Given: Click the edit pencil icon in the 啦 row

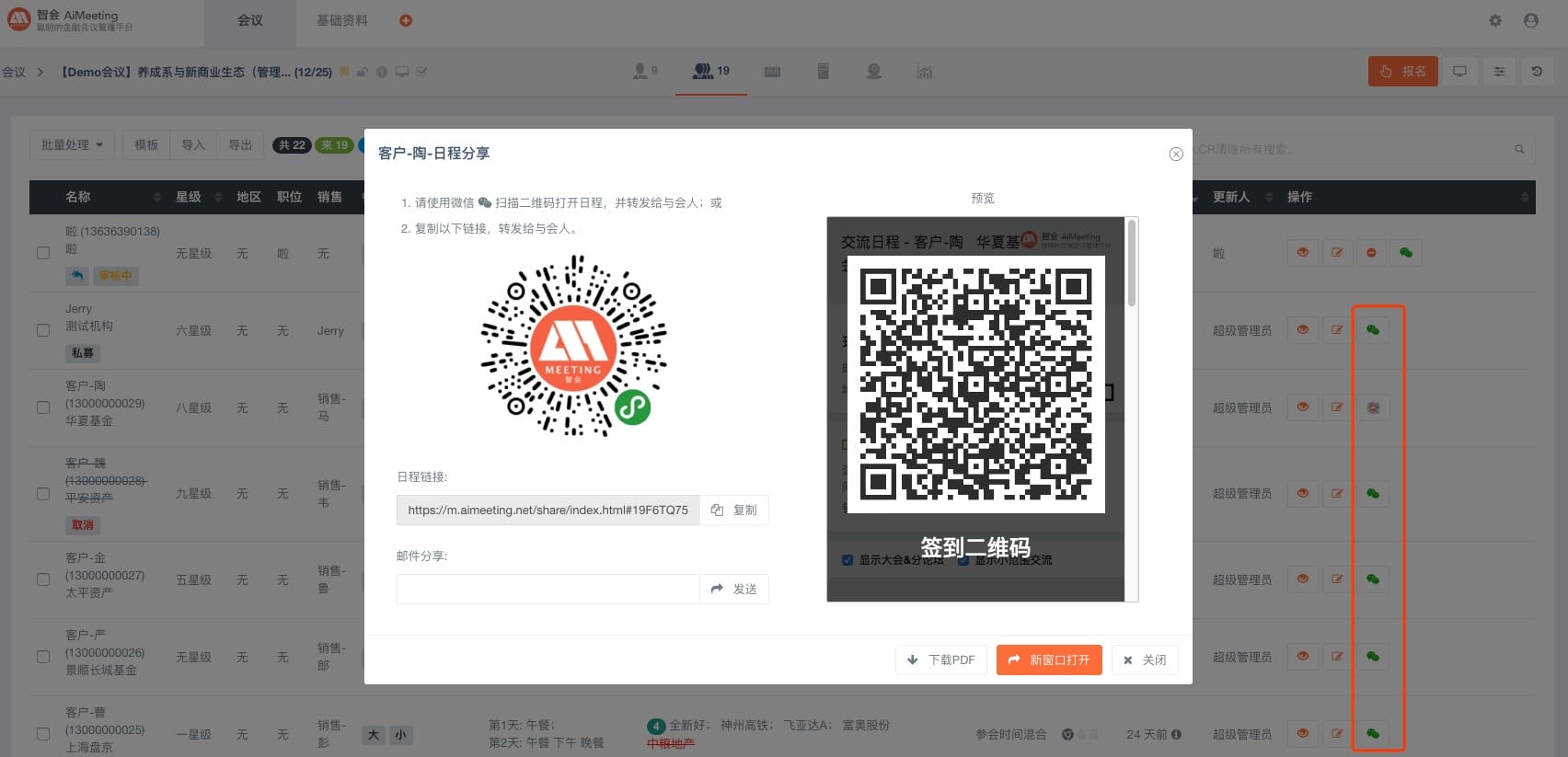Looking at the screenshot, I should point(1337,252).
